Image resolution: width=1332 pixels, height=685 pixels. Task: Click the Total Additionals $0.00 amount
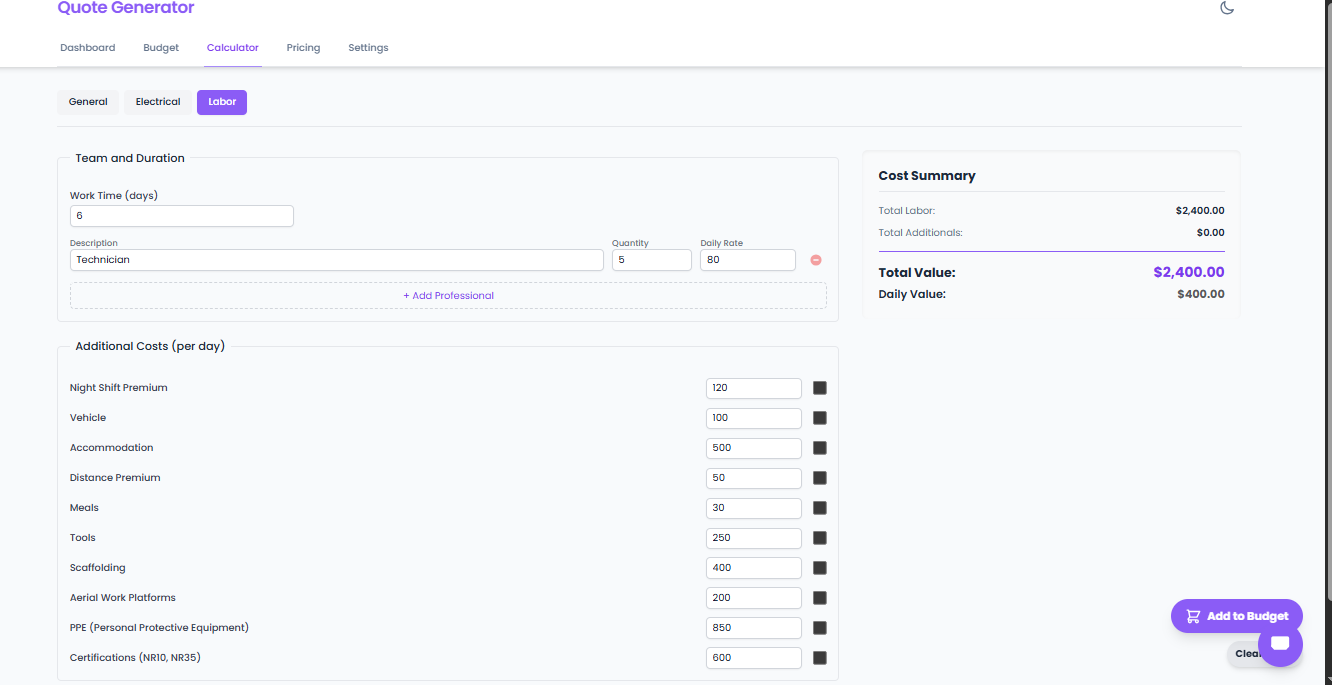point(1210,233)
